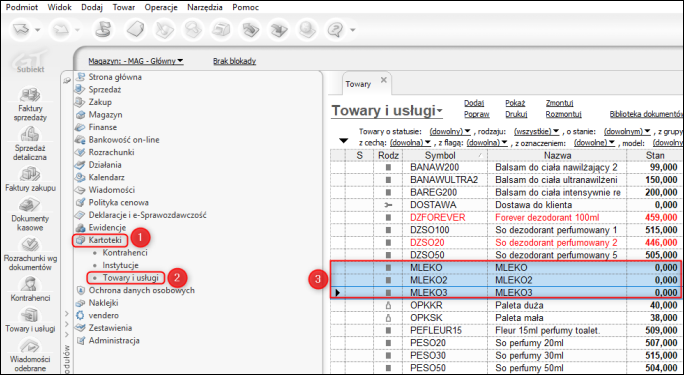This screenshot has height=375, width=684.
Task: Click the wrench type icon in DOSTAWA row
Action: pos(388,205)
